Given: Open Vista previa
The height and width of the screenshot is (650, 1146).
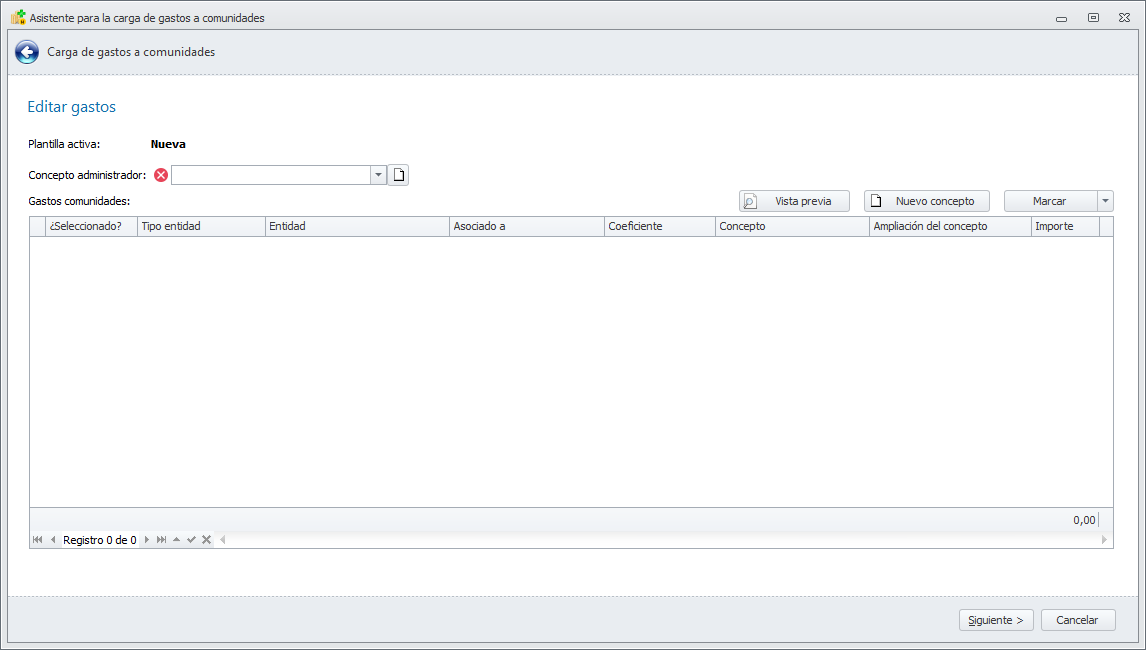Looking at the screenshot, I should pos(794,201).
